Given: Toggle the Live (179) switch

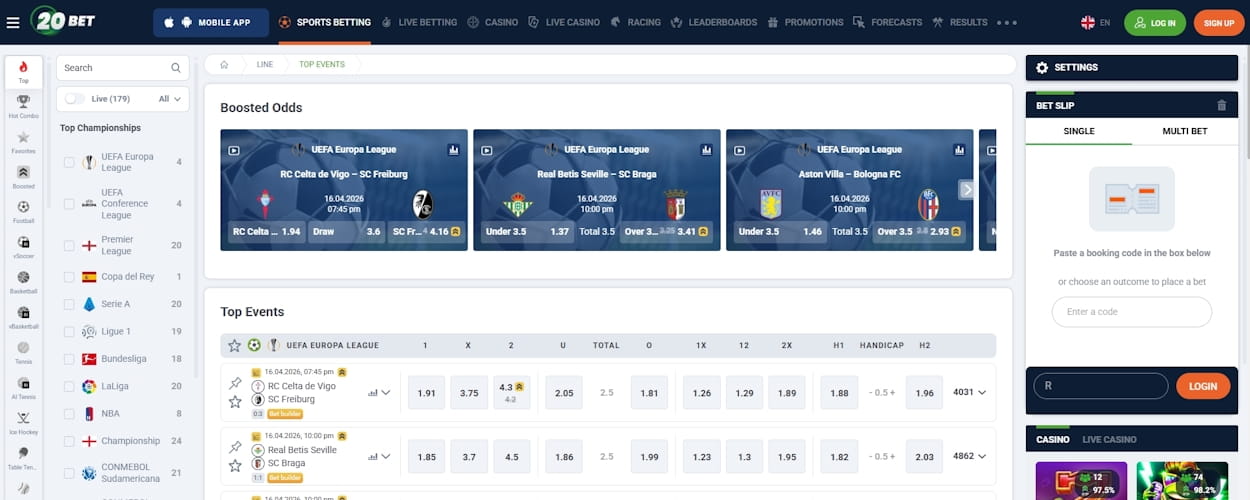Looking at the screenshot, I should pos(75,98).
